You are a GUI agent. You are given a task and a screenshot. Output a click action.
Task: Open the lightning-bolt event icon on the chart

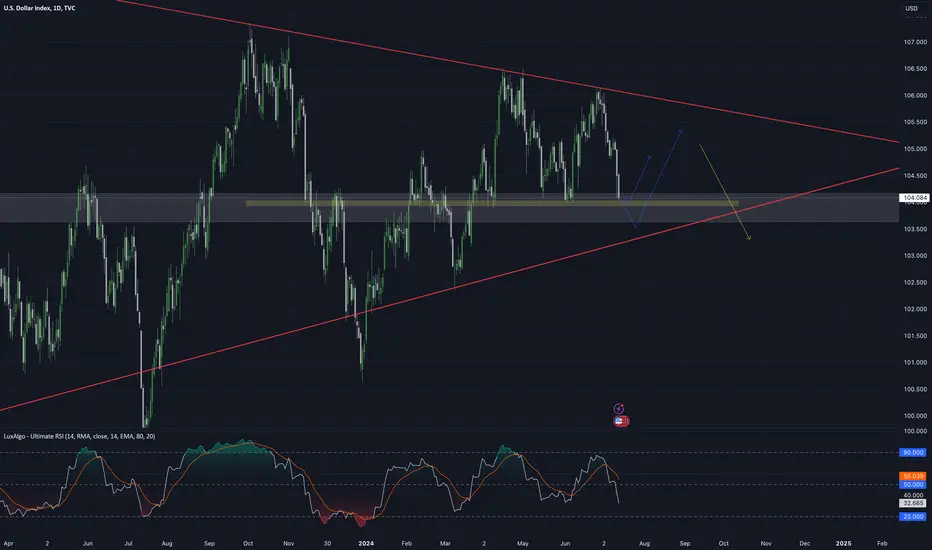pyautogui.click(x=619, y=408)
